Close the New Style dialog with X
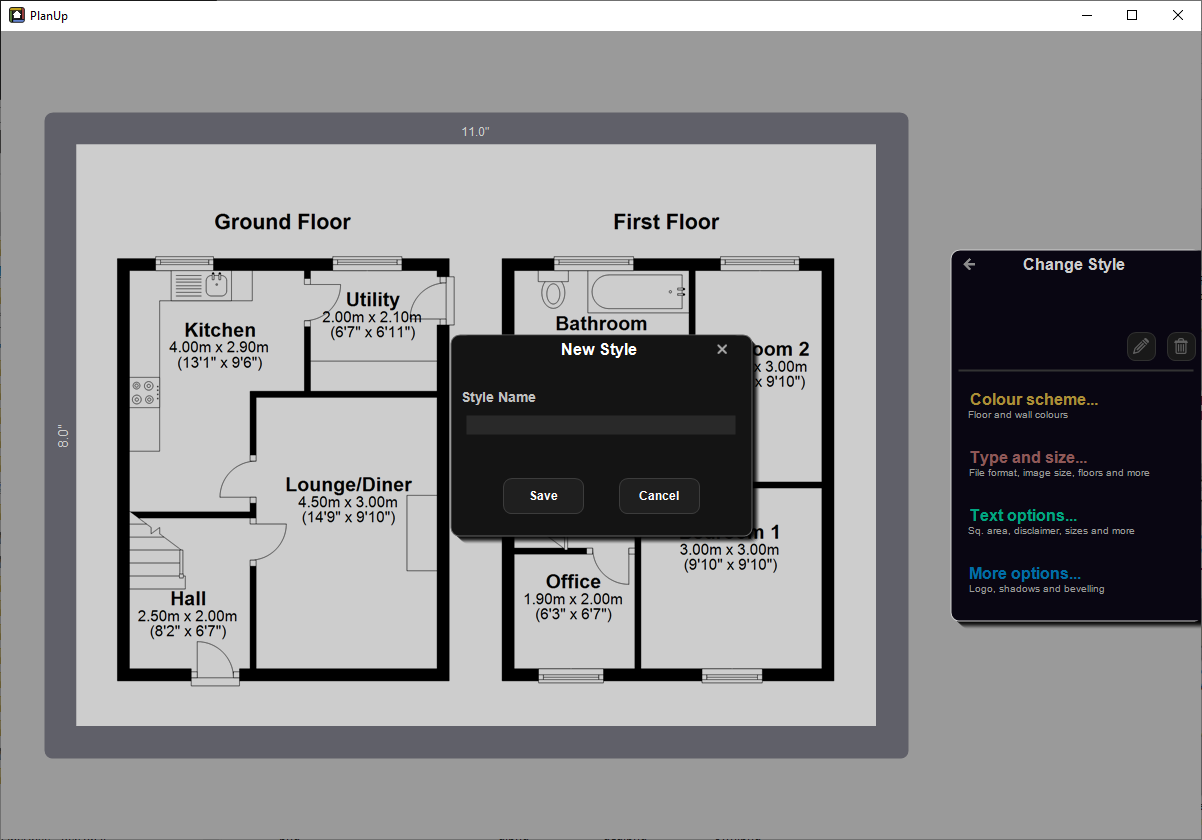This screenshot has height=840, width=1202. pos(722,349)
